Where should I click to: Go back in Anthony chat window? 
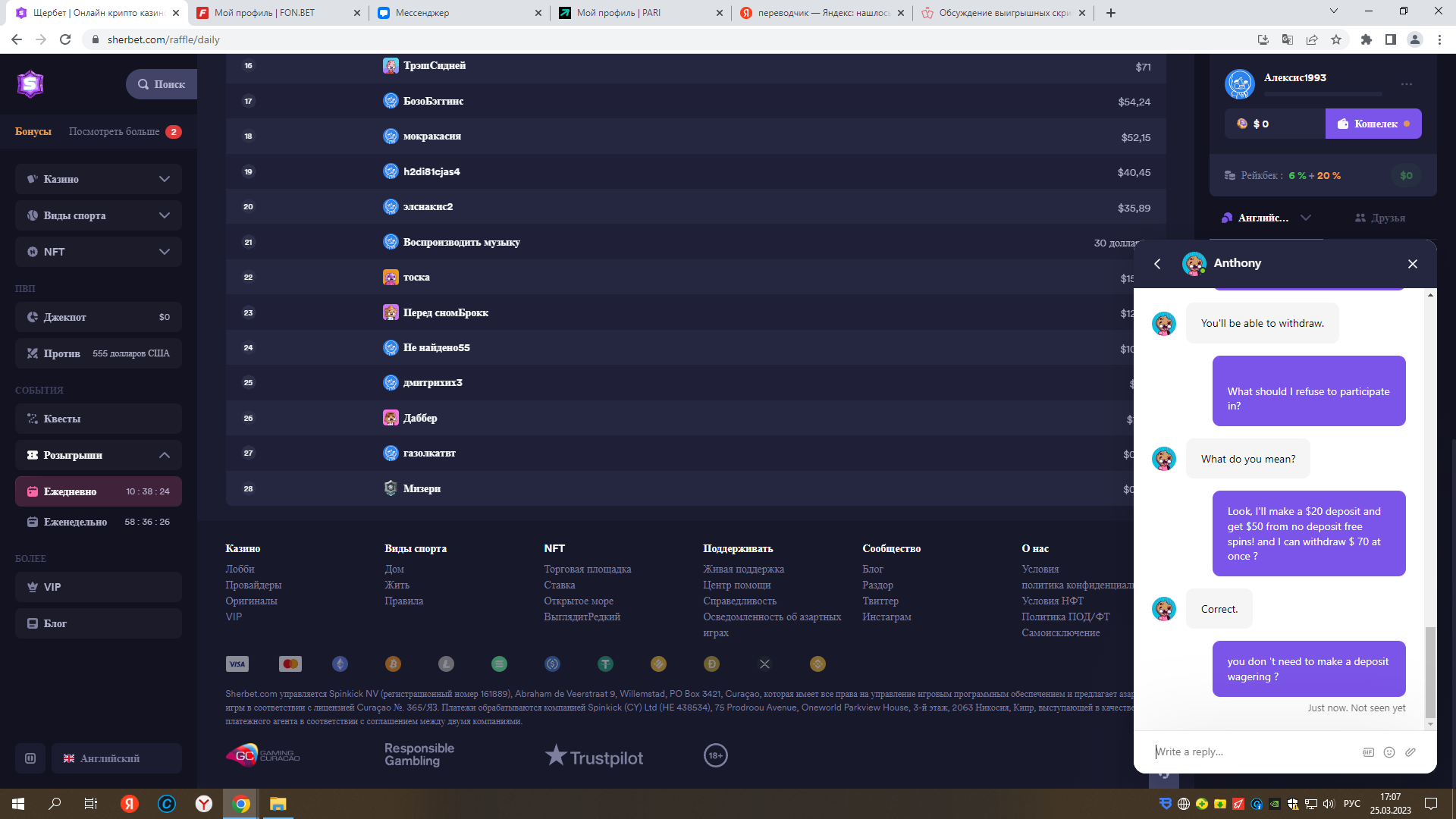(x=1157, y=264)
